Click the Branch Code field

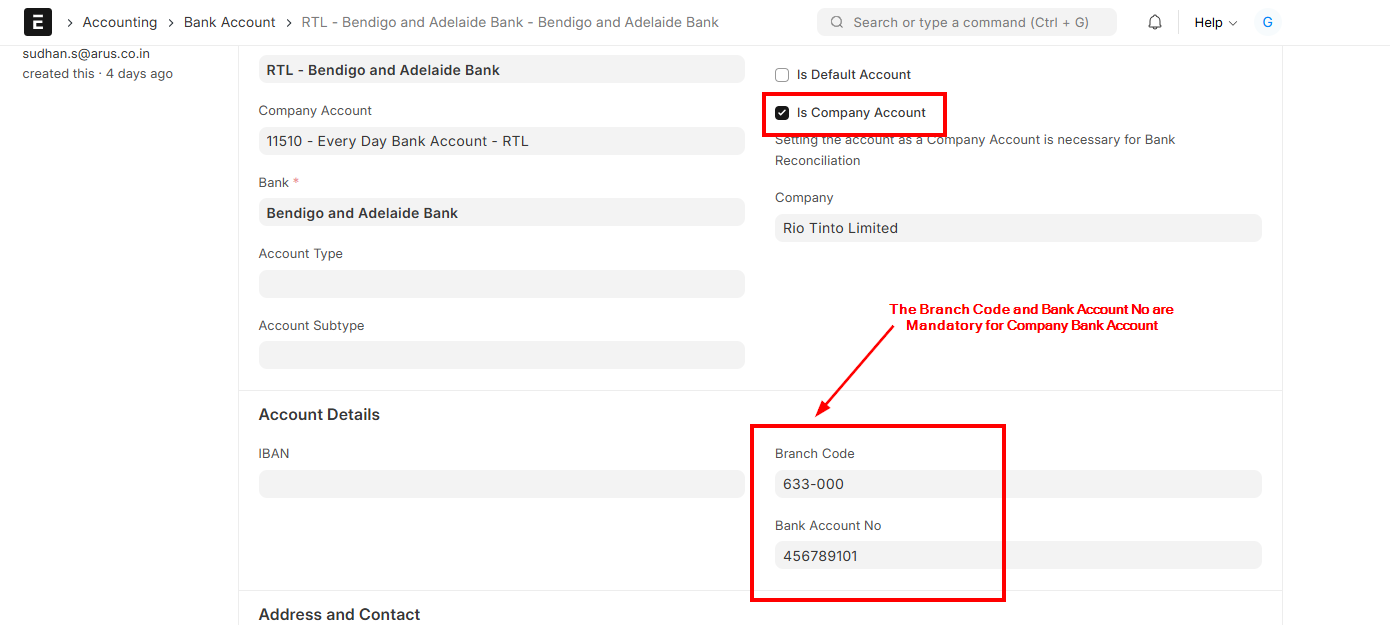tap(1017, 484)
